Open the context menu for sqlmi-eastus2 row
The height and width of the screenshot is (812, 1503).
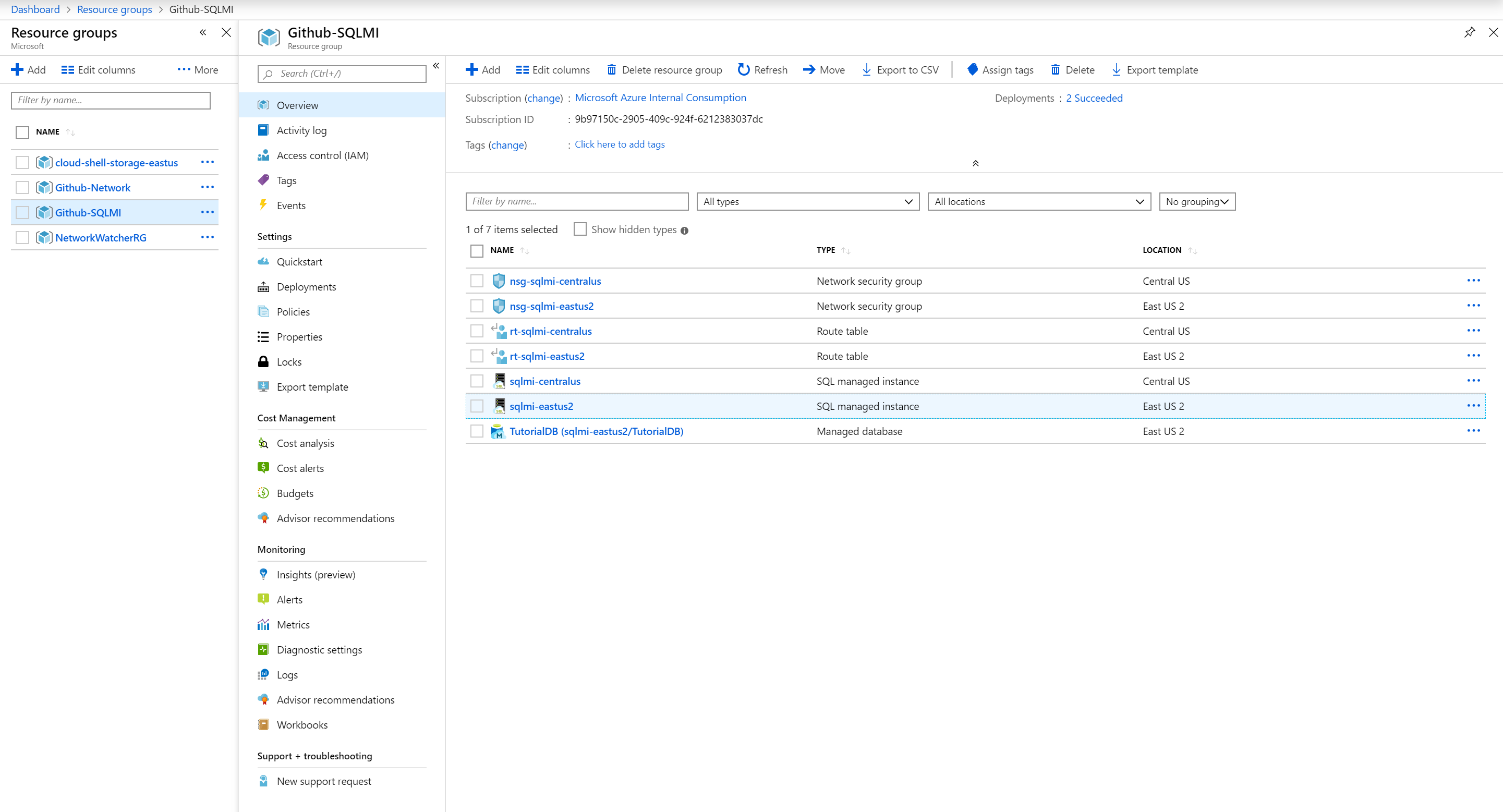[1473, 405]
